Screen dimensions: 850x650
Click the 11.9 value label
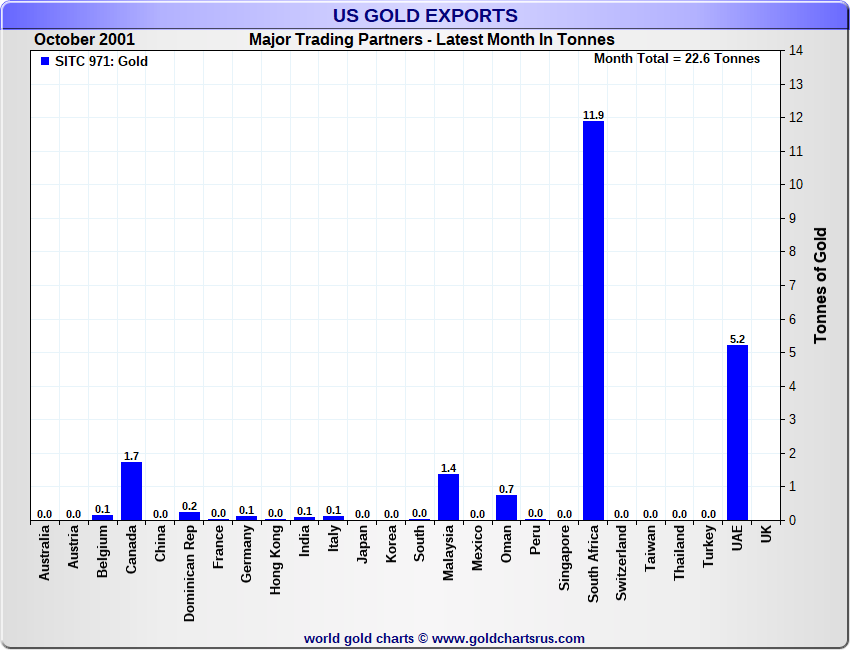coord(593,115)
